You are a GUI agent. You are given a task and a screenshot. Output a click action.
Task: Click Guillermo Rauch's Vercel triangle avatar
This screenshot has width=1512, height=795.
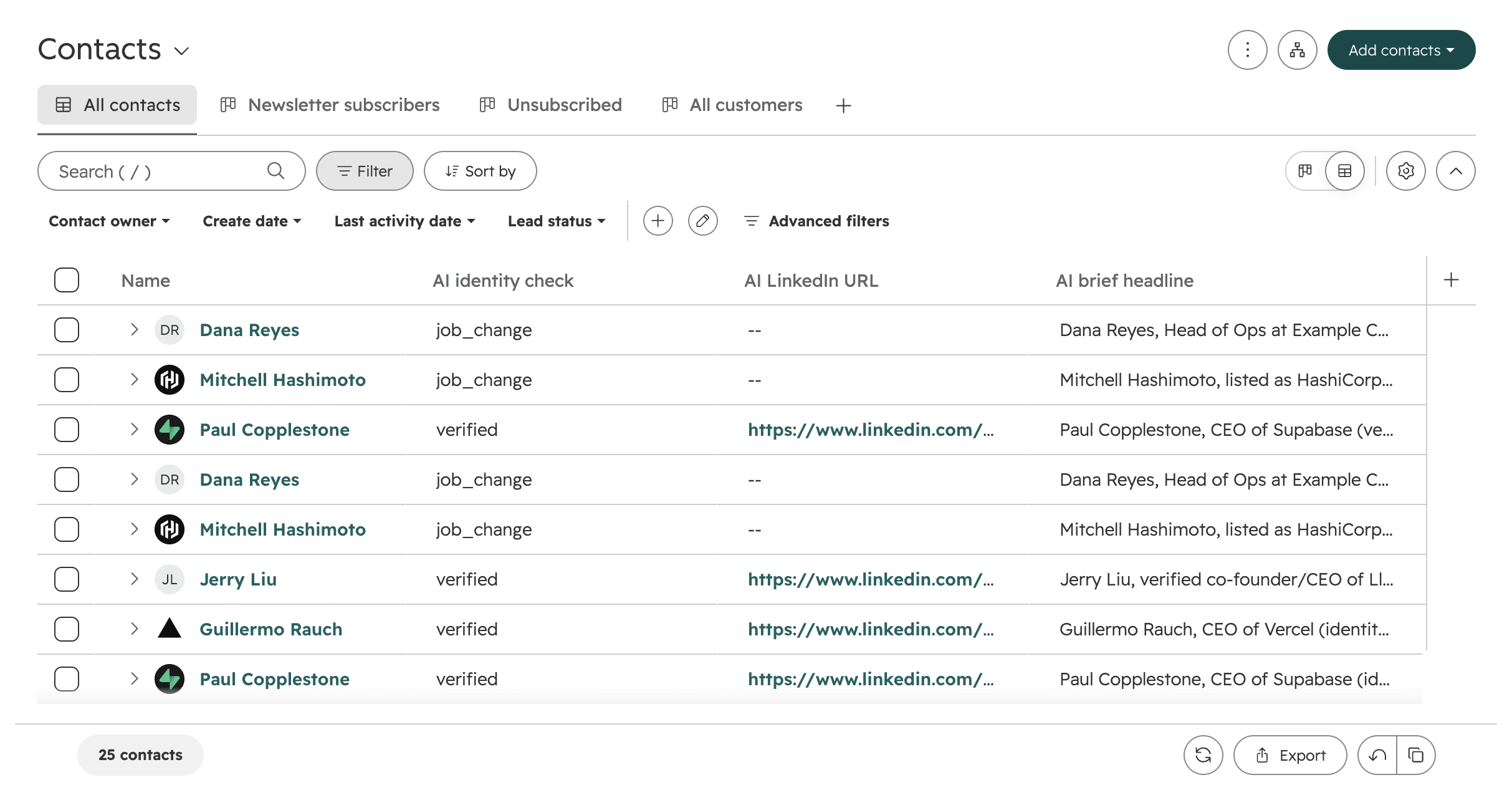click(x=170, y=629)
